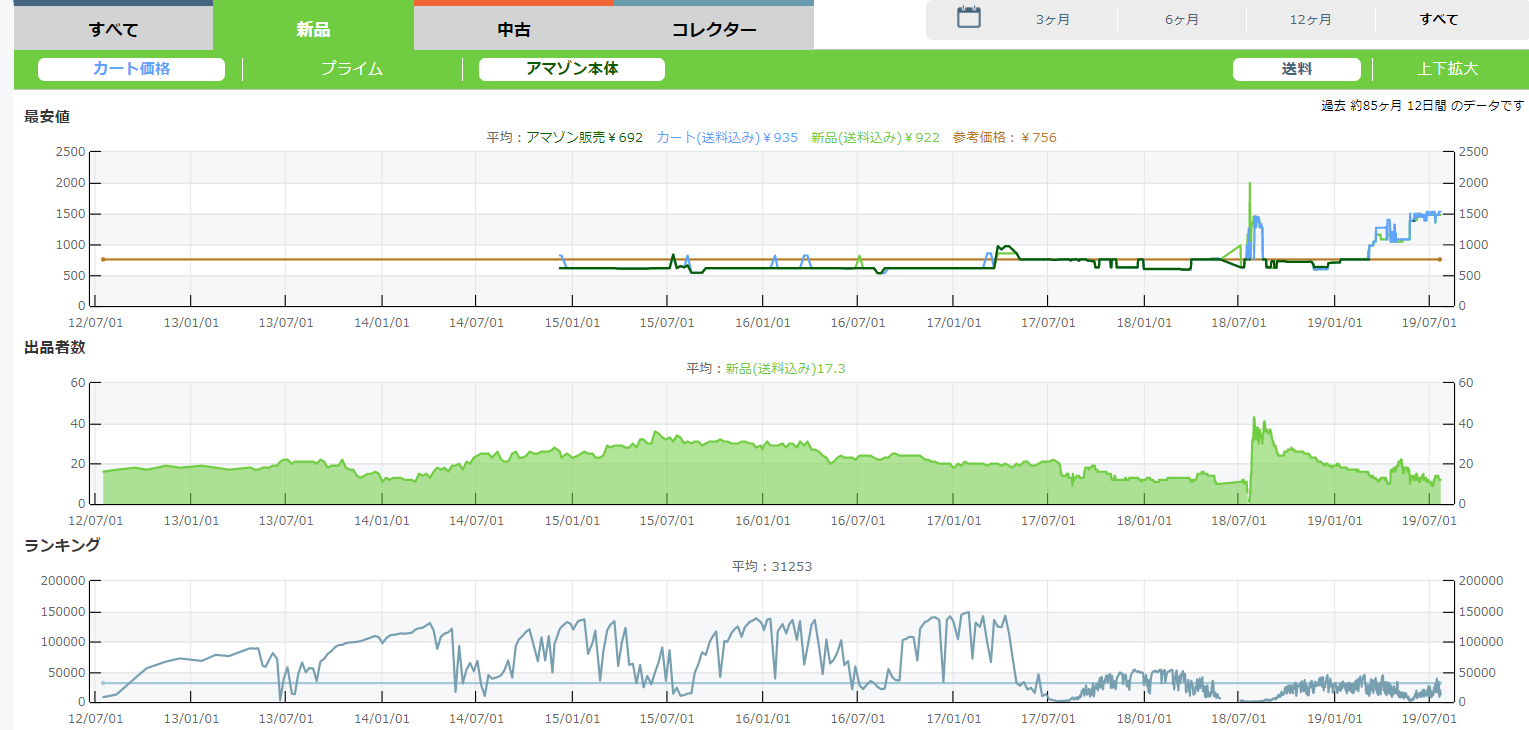Toggle the 送料 option
Image resolution: width=1529 pixels, height=730 pixels.
[1296, 69]
